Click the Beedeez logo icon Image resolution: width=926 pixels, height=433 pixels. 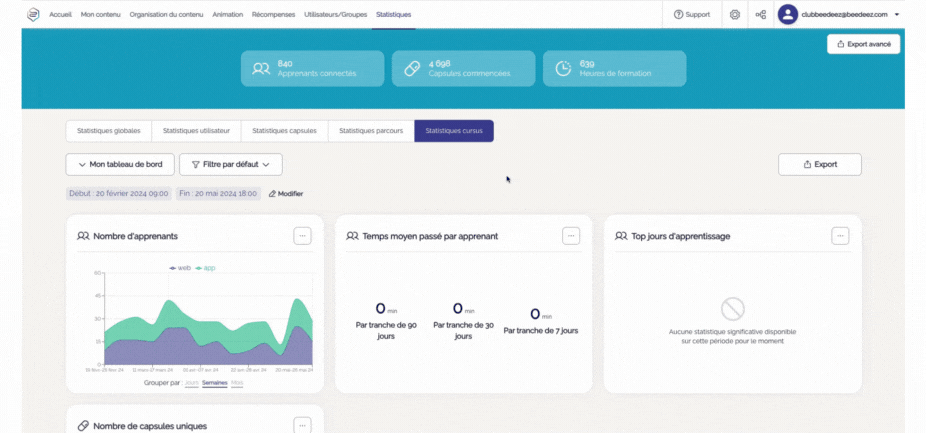(33, 14)
